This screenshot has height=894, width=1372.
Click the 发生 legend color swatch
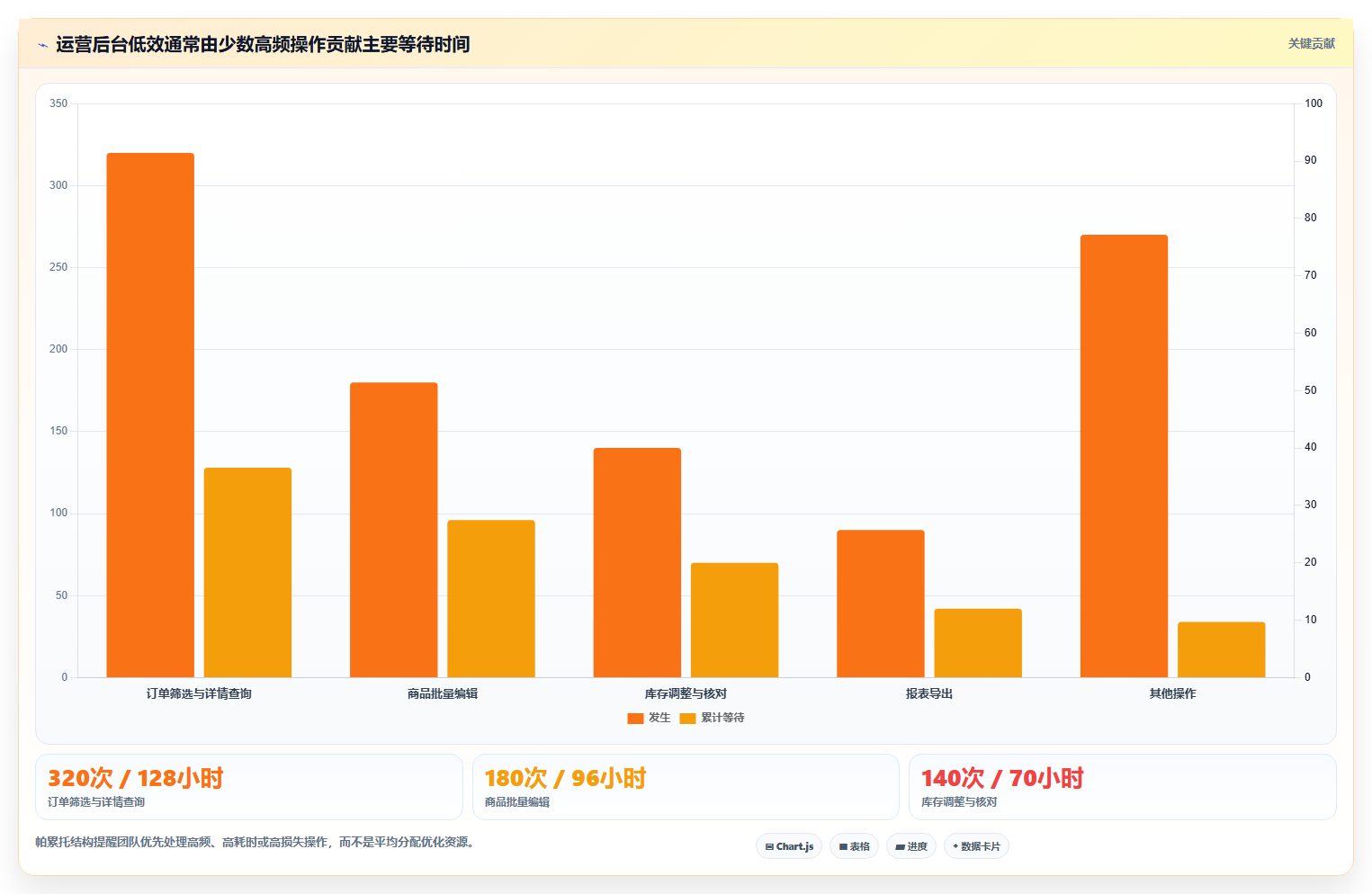coord(635,718)
